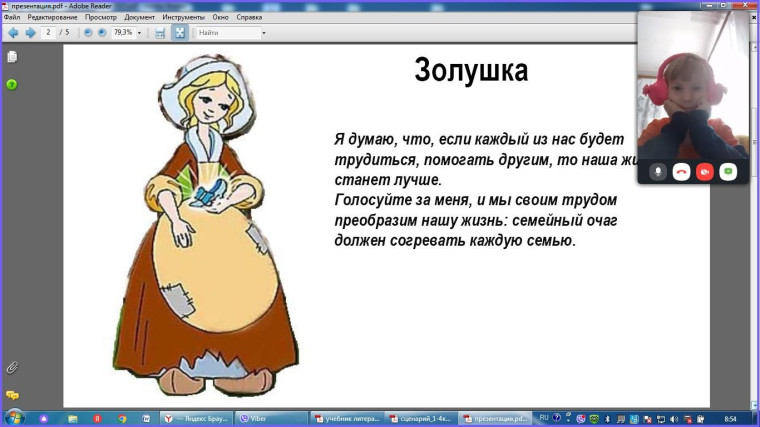Switch to учебник литера... PDF taskbar window
The width and height of the screenshot is (760, 427).
pos(347,419)
